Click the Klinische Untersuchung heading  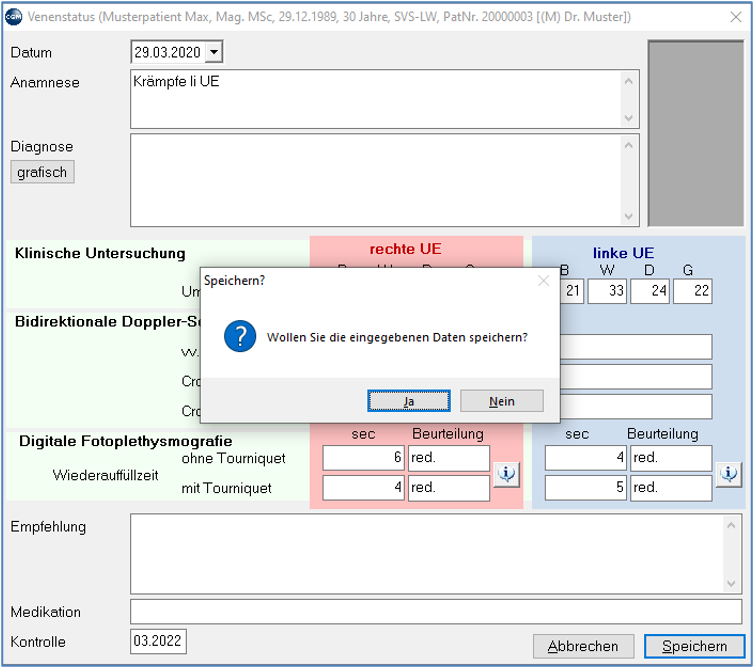100,253
